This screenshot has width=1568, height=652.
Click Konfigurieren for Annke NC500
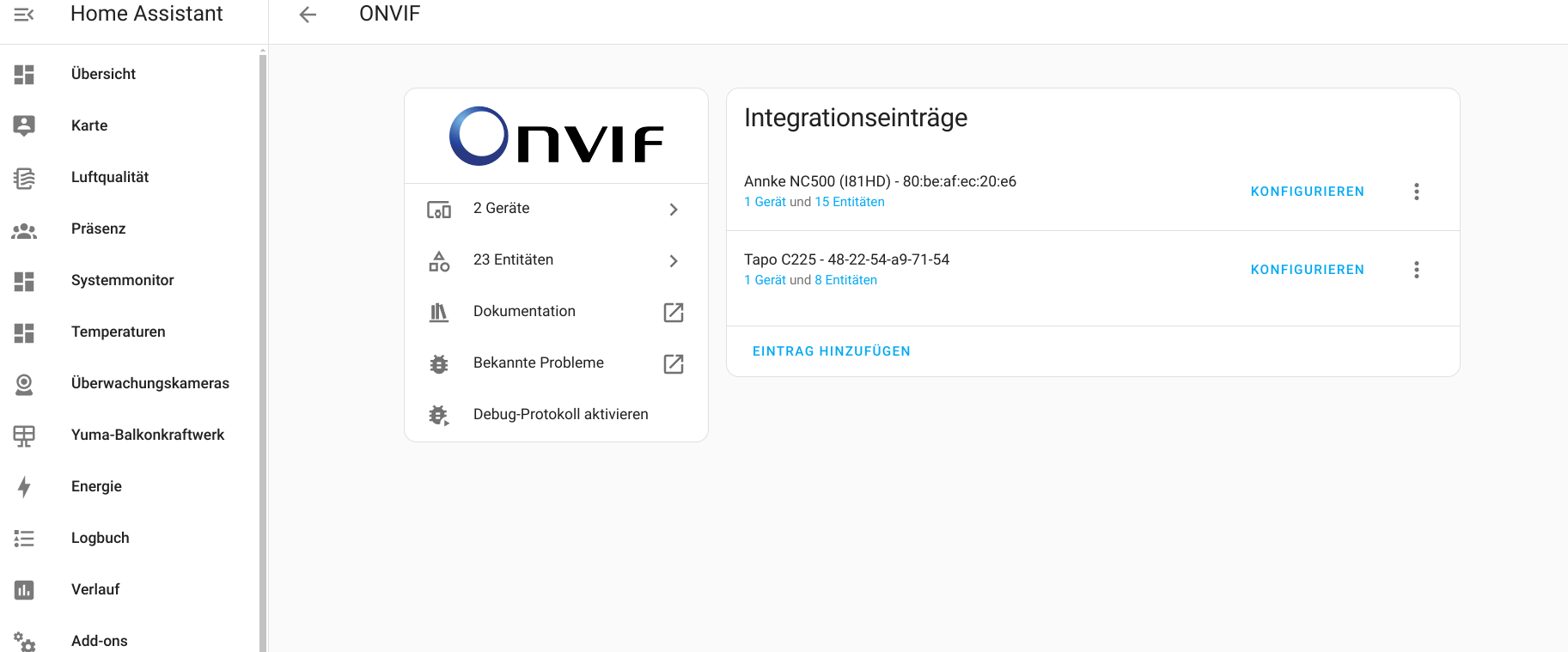(1307, 192)
